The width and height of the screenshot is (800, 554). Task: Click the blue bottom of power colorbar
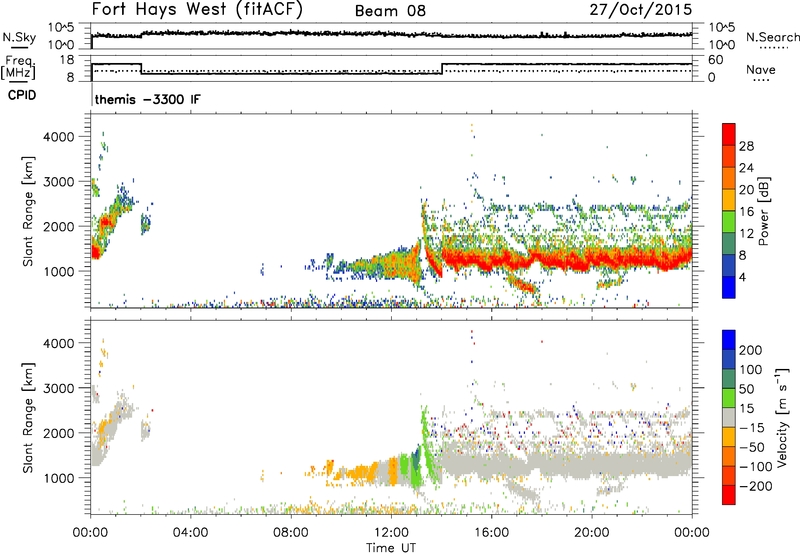729,287
